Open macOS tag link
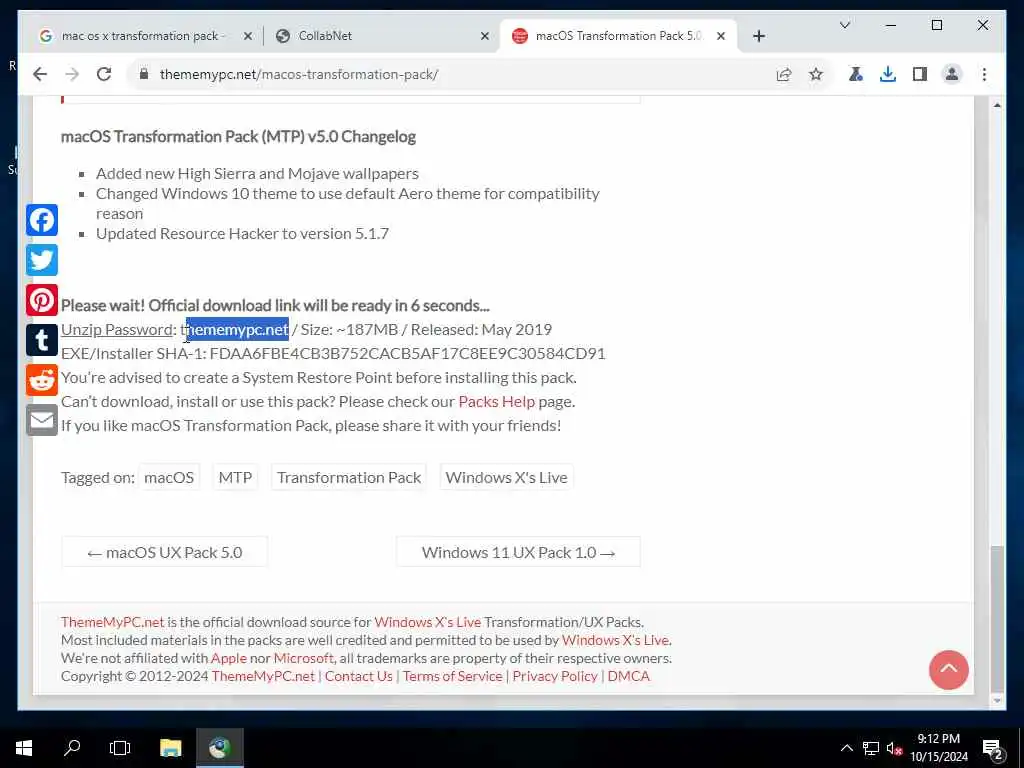Screen dimensions: 1024x768 [x=169, y=477]
